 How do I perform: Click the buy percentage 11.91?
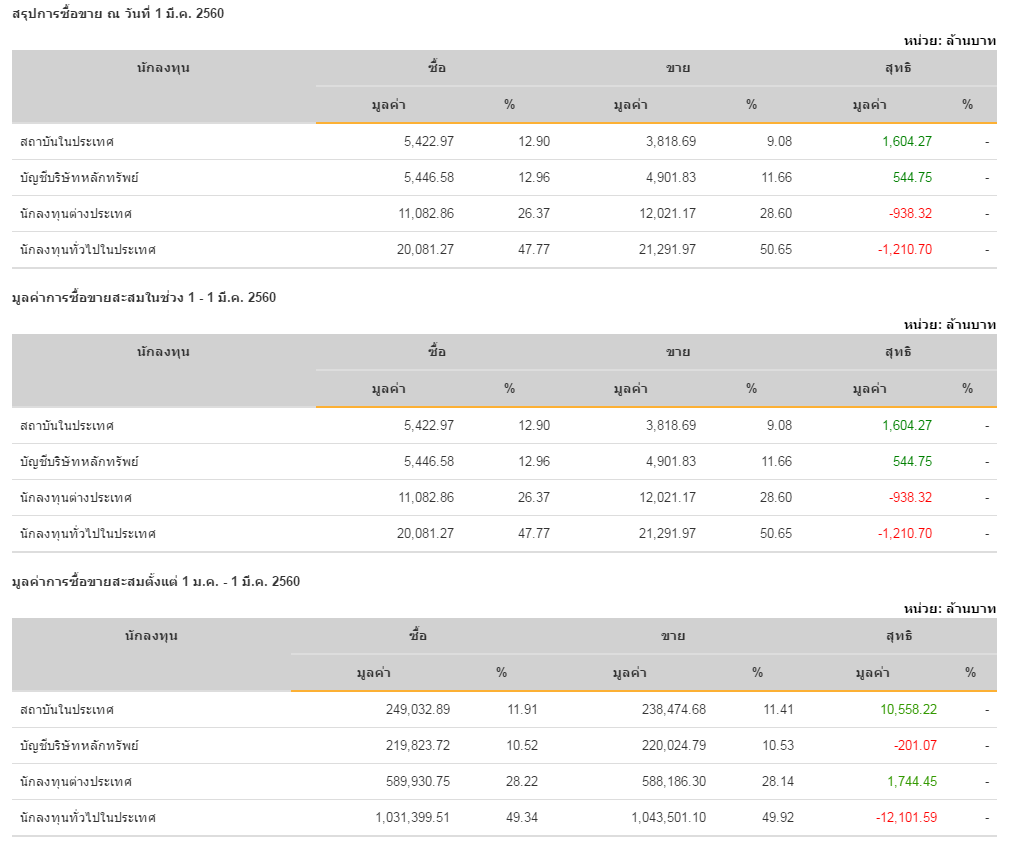click(x=522, y=709)
